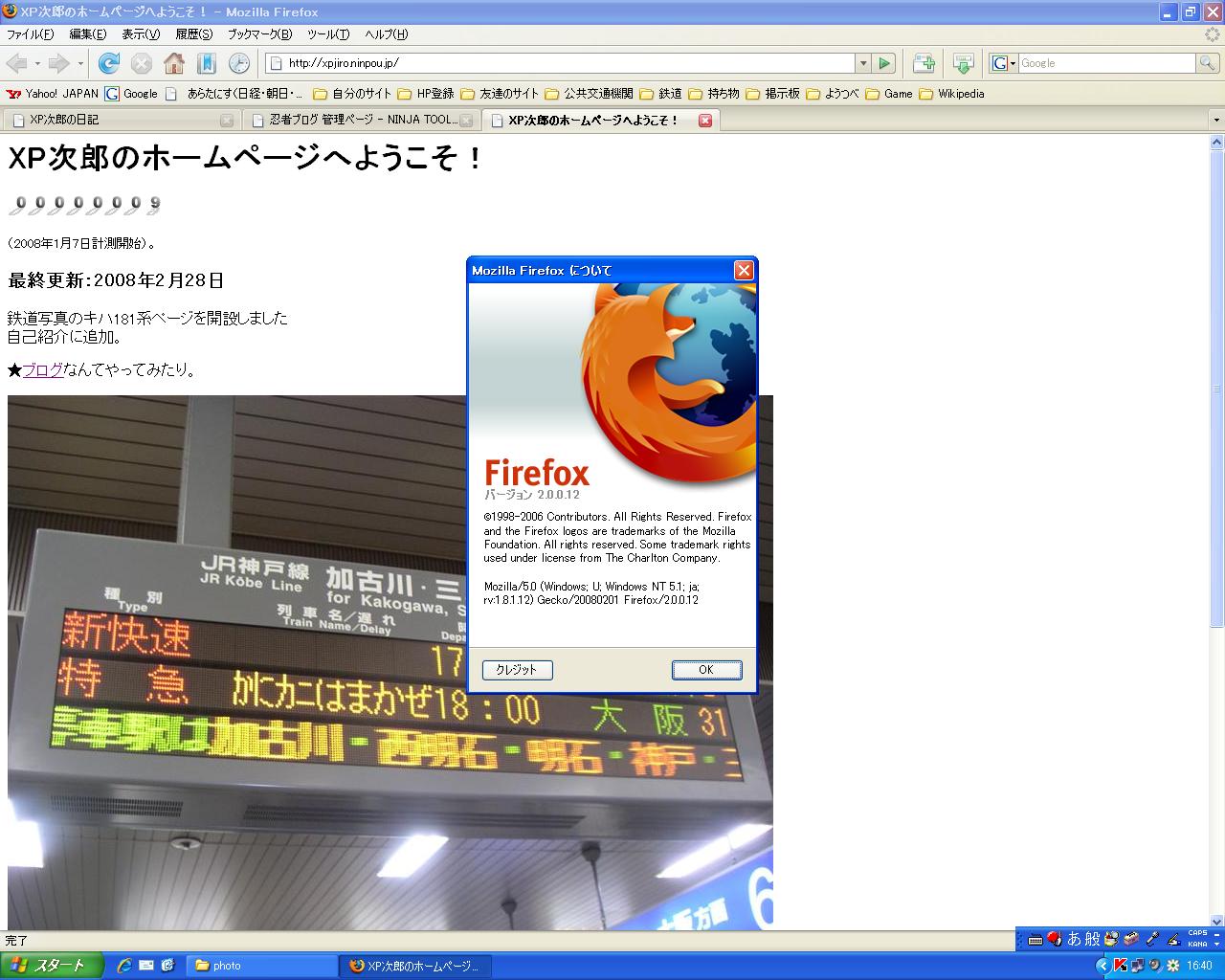Switch to the XP次郎の日記 tab
Viewport: 1225px width, 980px height.
tap(121, 121)
